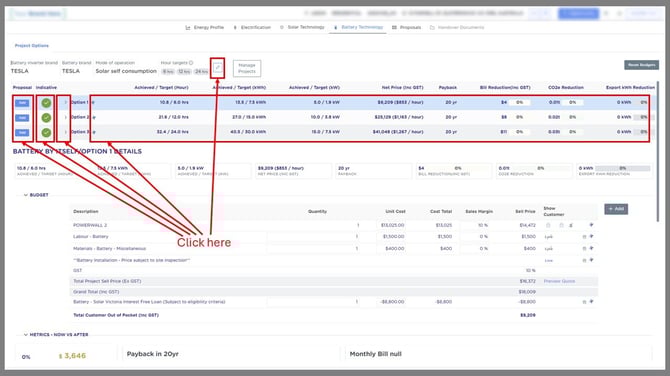Screen dimensions: 670x376
Task: Open the pencil edit icon beside hour targets
Action: (217, 68)
